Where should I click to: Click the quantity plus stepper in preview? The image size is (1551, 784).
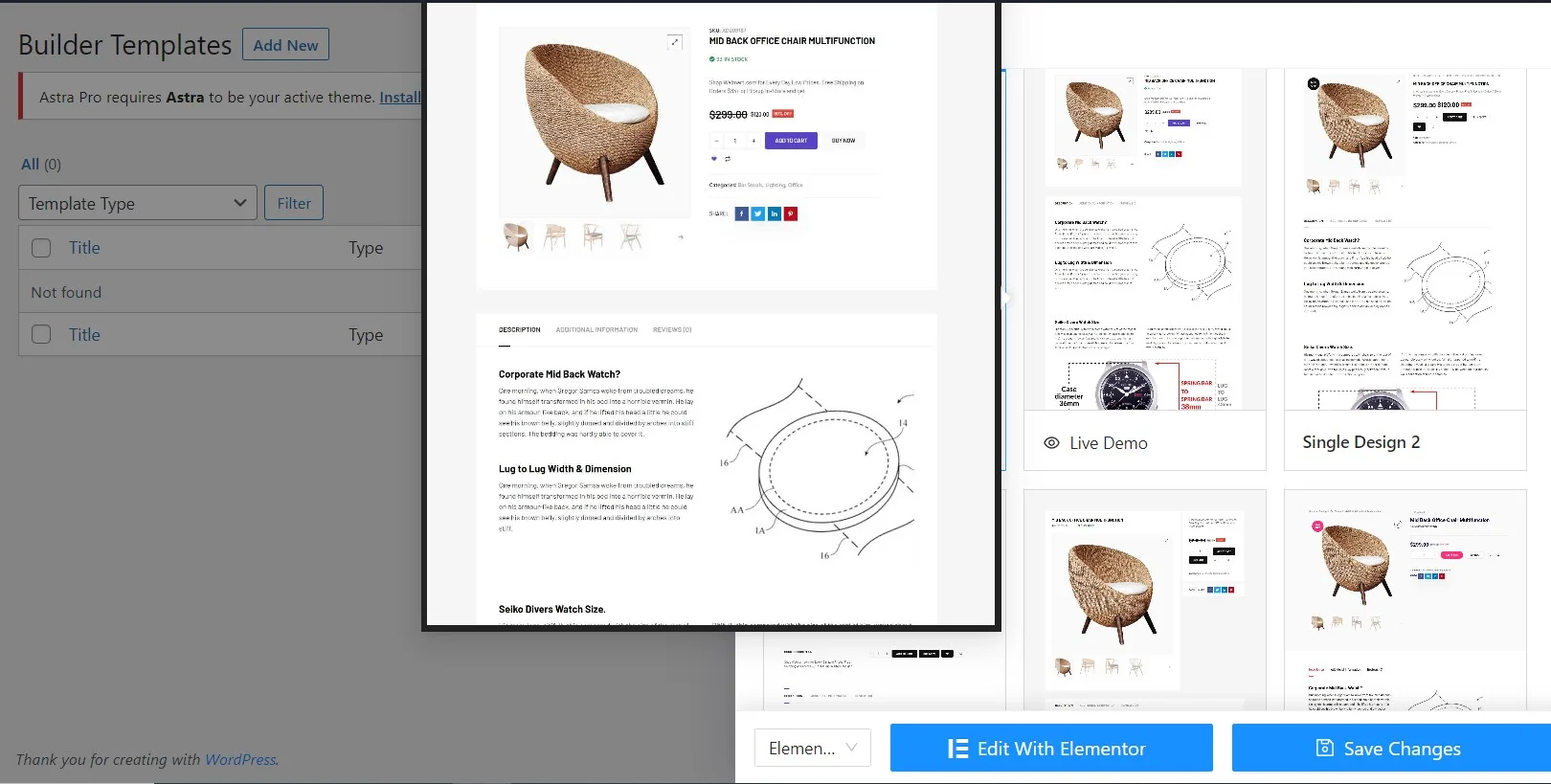(753, 141)
